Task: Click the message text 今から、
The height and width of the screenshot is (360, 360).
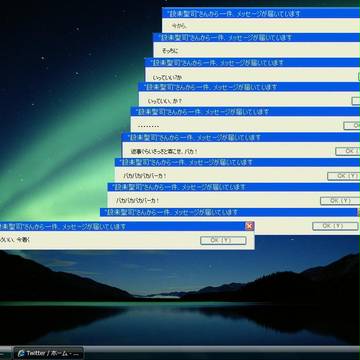Action: (x=180, y=26)
